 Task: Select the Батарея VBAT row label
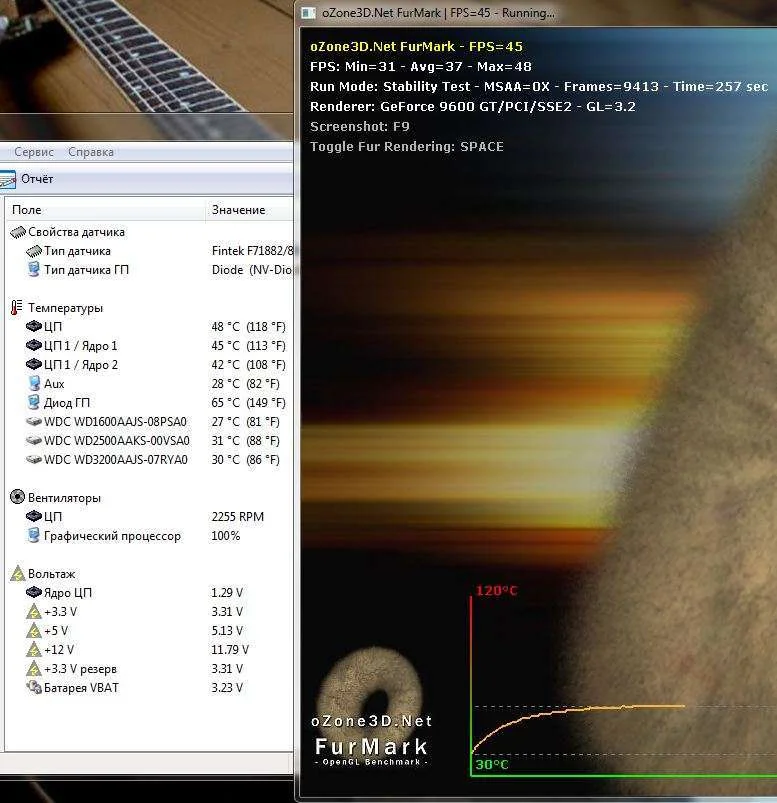[81, 688]
